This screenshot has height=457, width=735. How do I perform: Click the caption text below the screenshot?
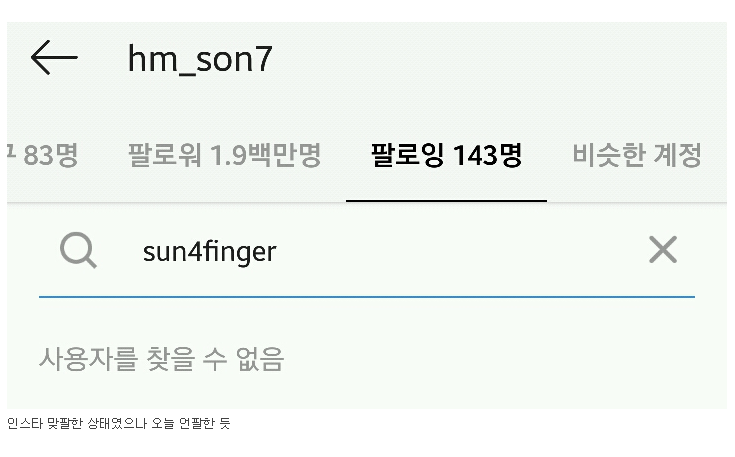[119, 423]
